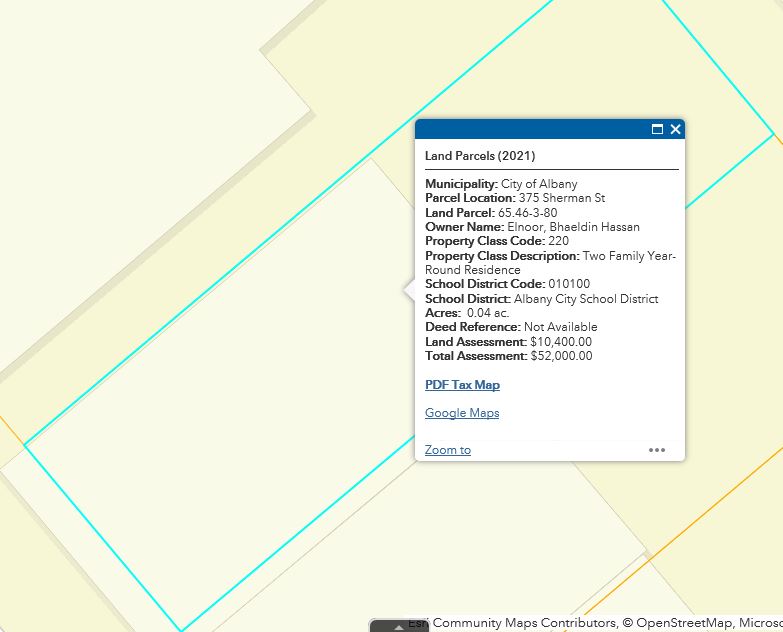783x632 pixels.
Task: Click the Land Parcels (2021) heading
Action: [480, 156]
